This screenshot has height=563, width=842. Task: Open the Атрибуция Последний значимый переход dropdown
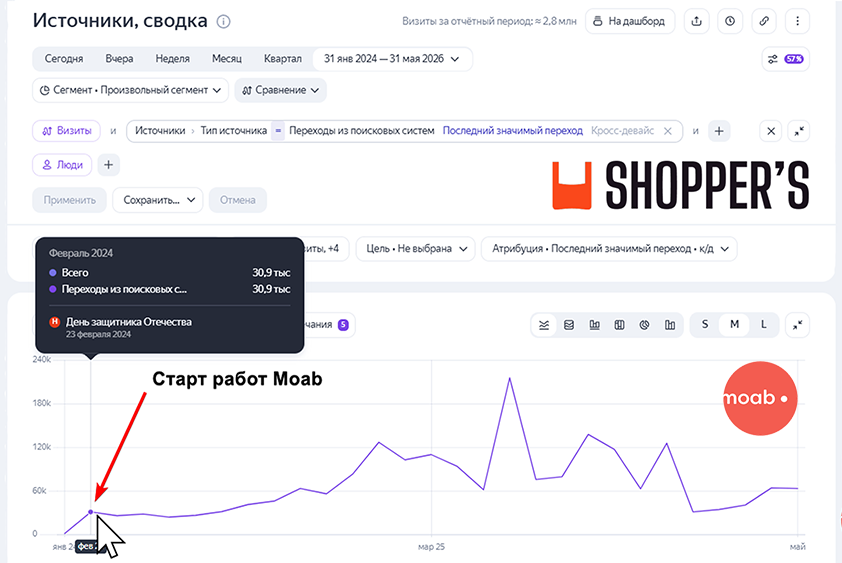pyautogui.click(x=609, y=249)
